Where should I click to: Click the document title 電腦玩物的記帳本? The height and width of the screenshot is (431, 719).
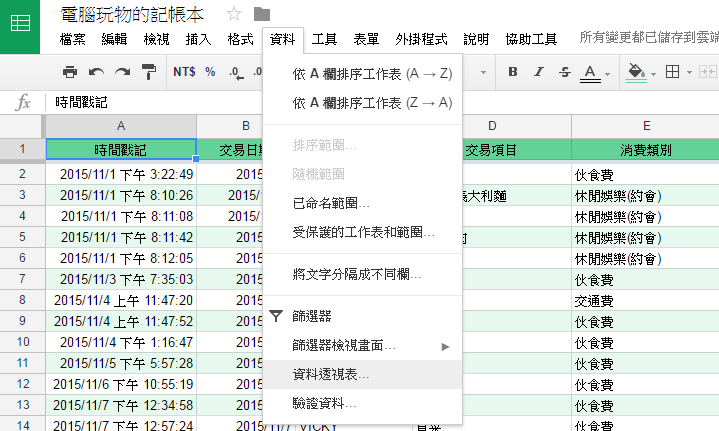pyautogui.click(x=132, y=15)
